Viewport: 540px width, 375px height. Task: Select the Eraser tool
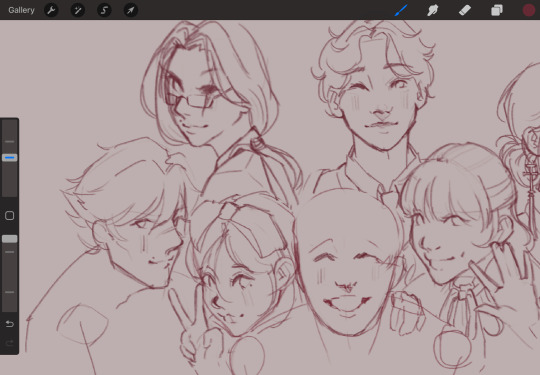coord(465,10)
